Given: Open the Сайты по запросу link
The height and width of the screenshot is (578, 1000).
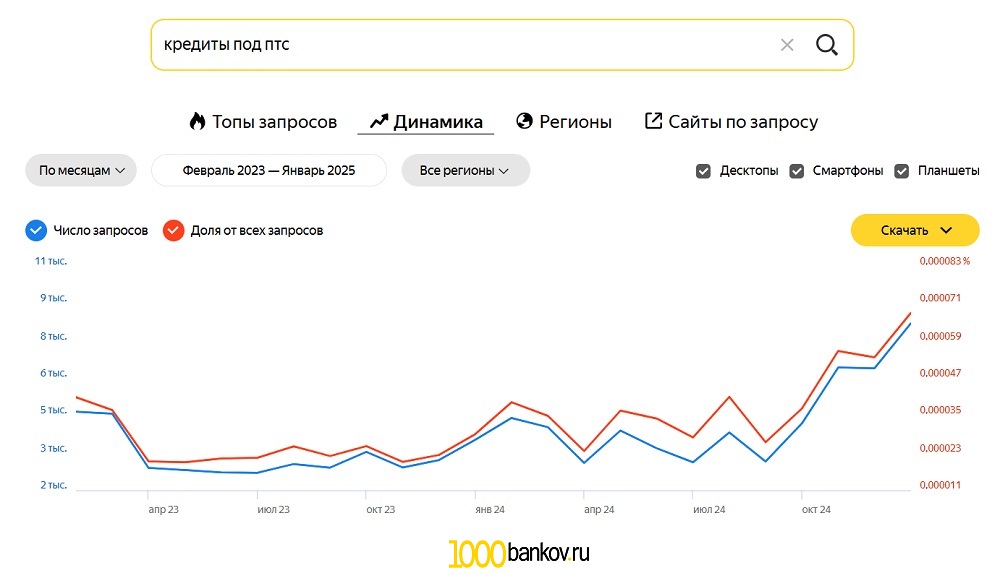Looking at the screenshot, I should 742,122.
